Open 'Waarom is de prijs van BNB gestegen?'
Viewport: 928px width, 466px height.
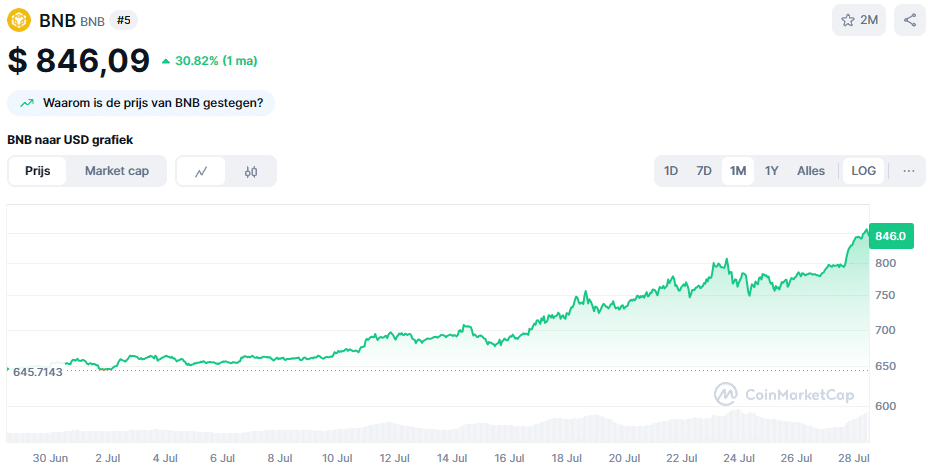click(x=141, y=103)
